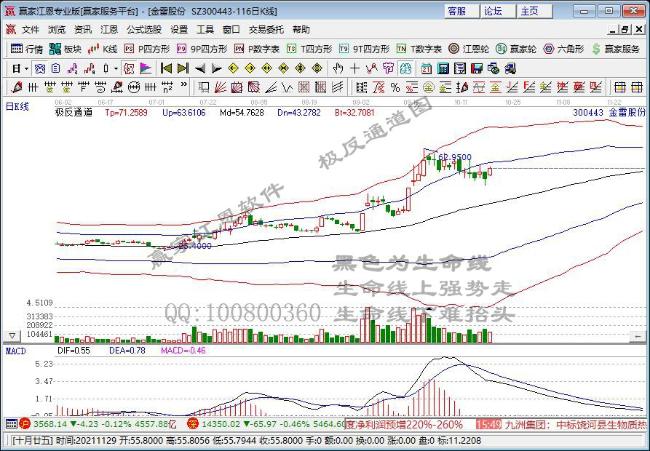Viewport: 650px width, 451px height.
Task: Click the floppy disk save icon
Action: point(477,68)
